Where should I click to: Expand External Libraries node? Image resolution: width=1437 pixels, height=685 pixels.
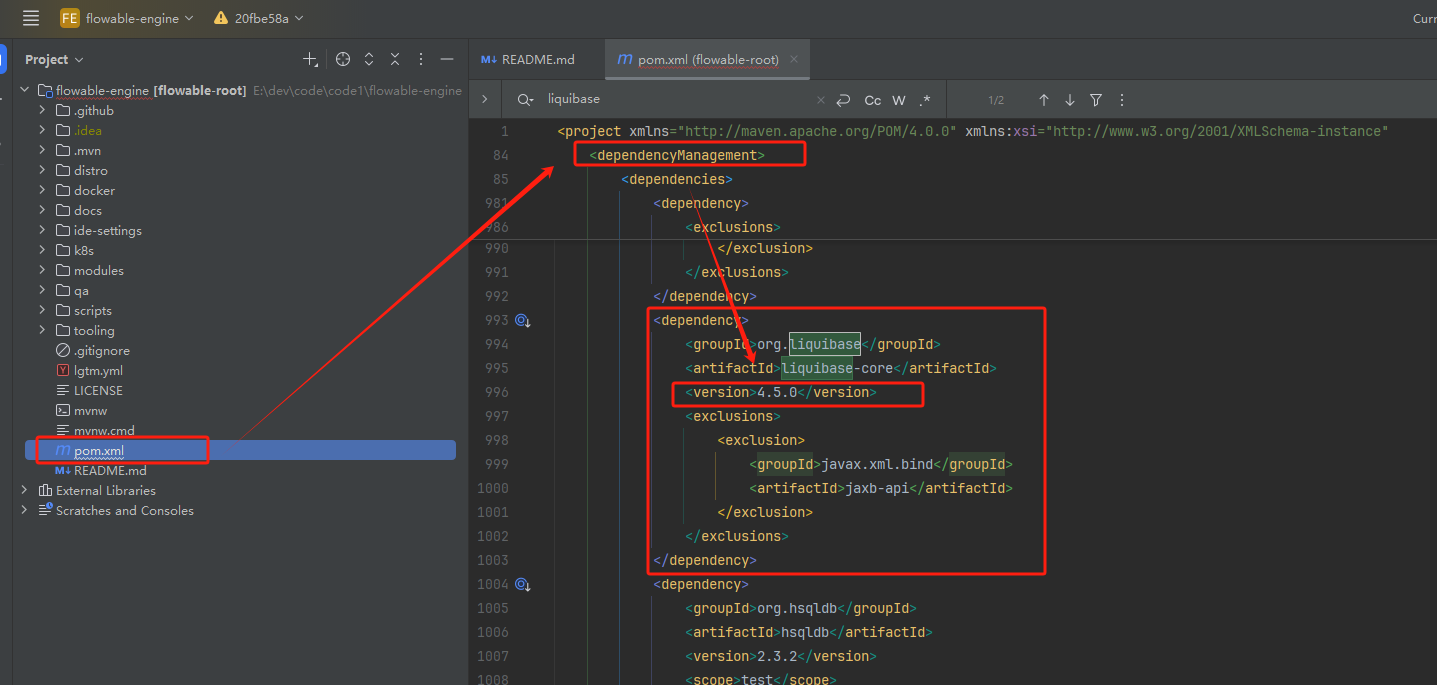click(25, 490)
